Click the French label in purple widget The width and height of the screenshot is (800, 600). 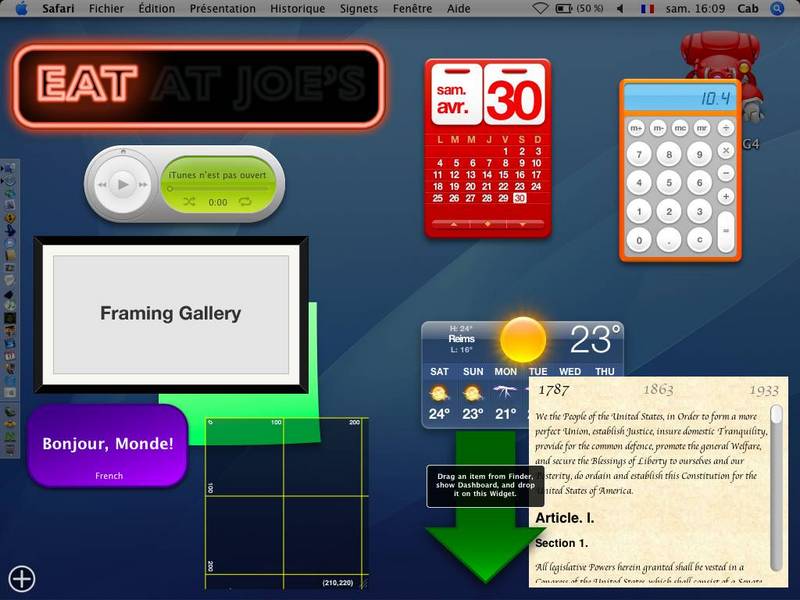pyautogui.click(x=109, y=476)
